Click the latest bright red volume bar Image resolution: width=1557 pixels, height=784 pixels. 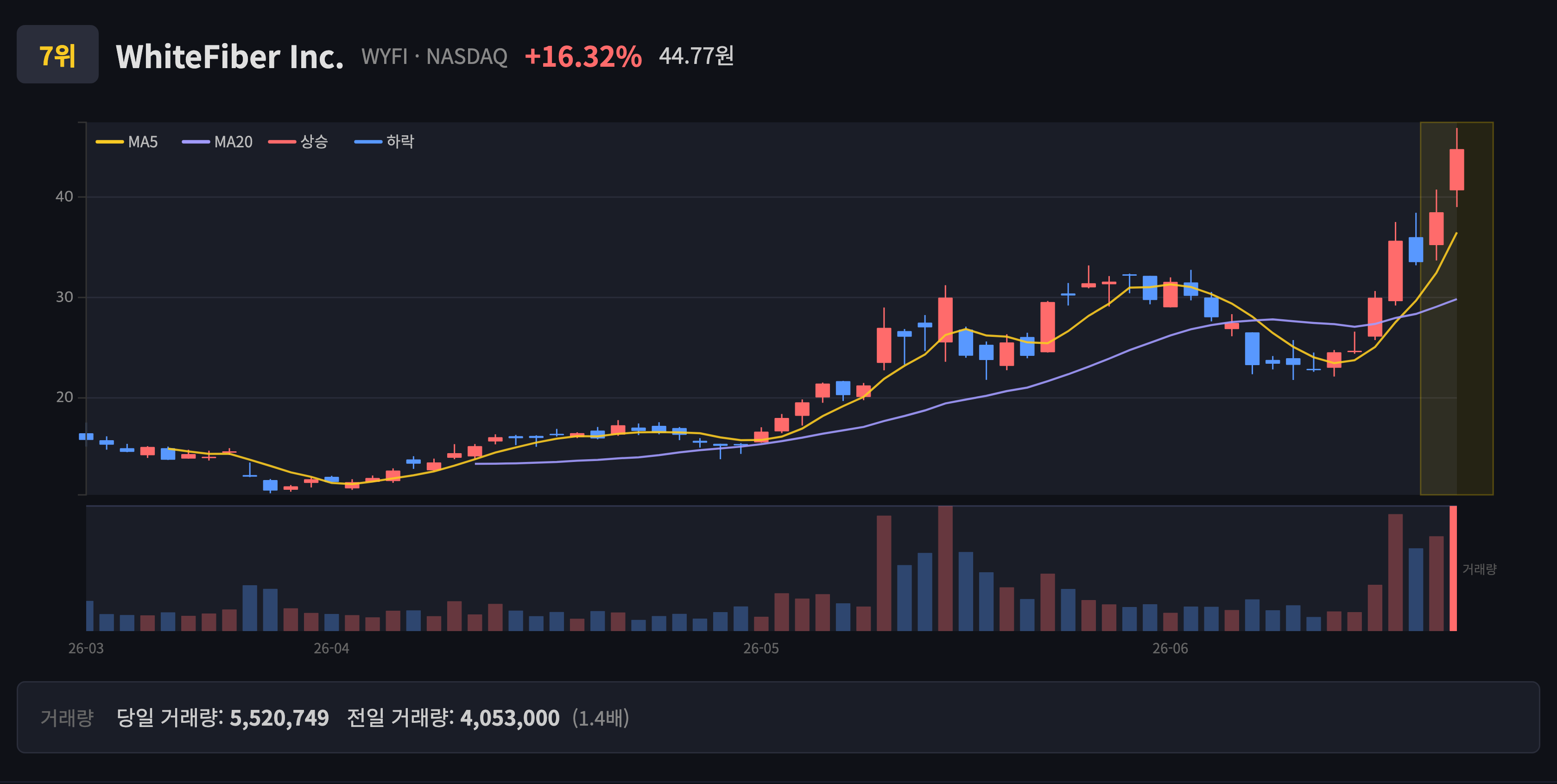pos(1453,569)
